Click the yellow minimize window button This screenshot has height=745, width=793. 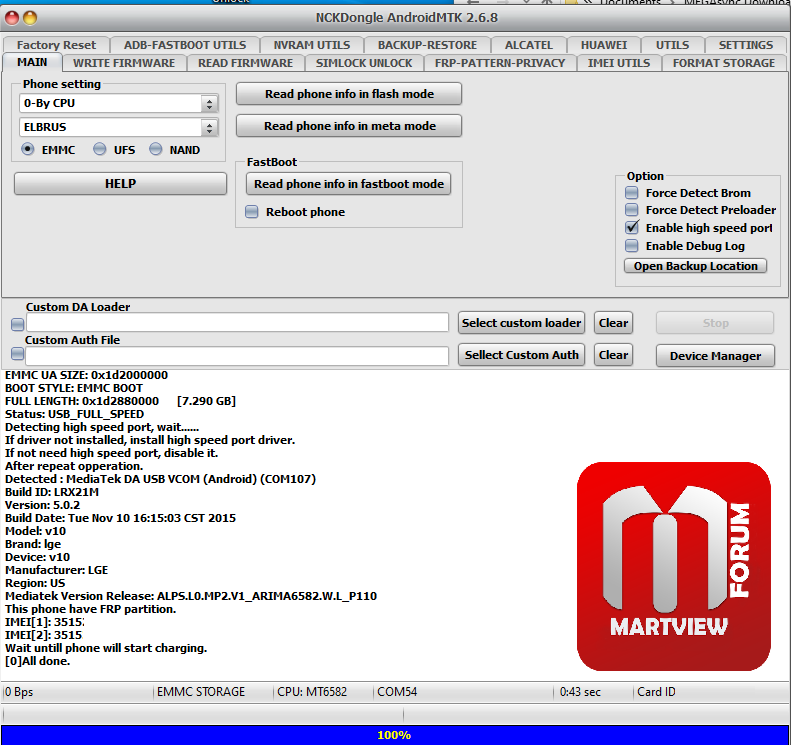(30, 18)
